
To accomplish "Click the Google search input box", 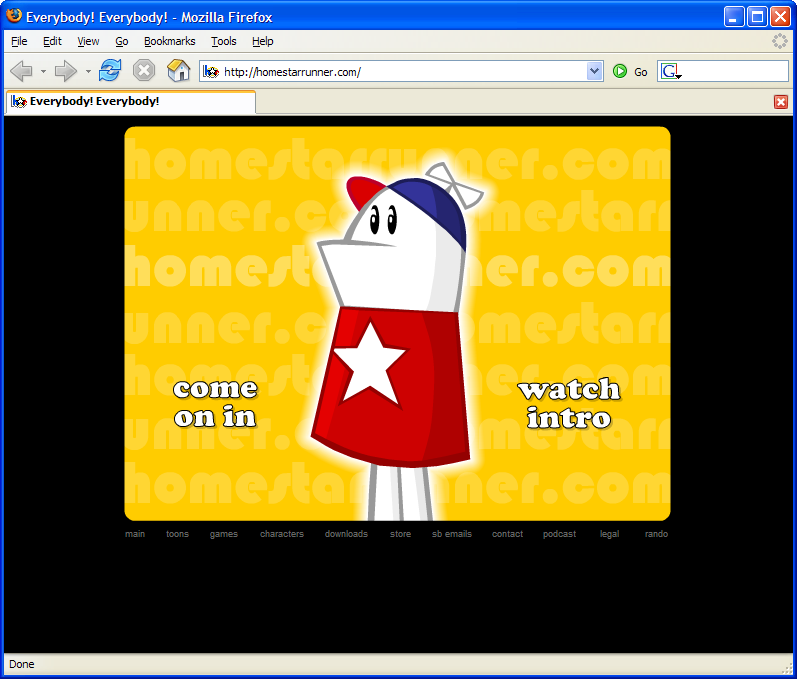I will (x=734, y=71).
